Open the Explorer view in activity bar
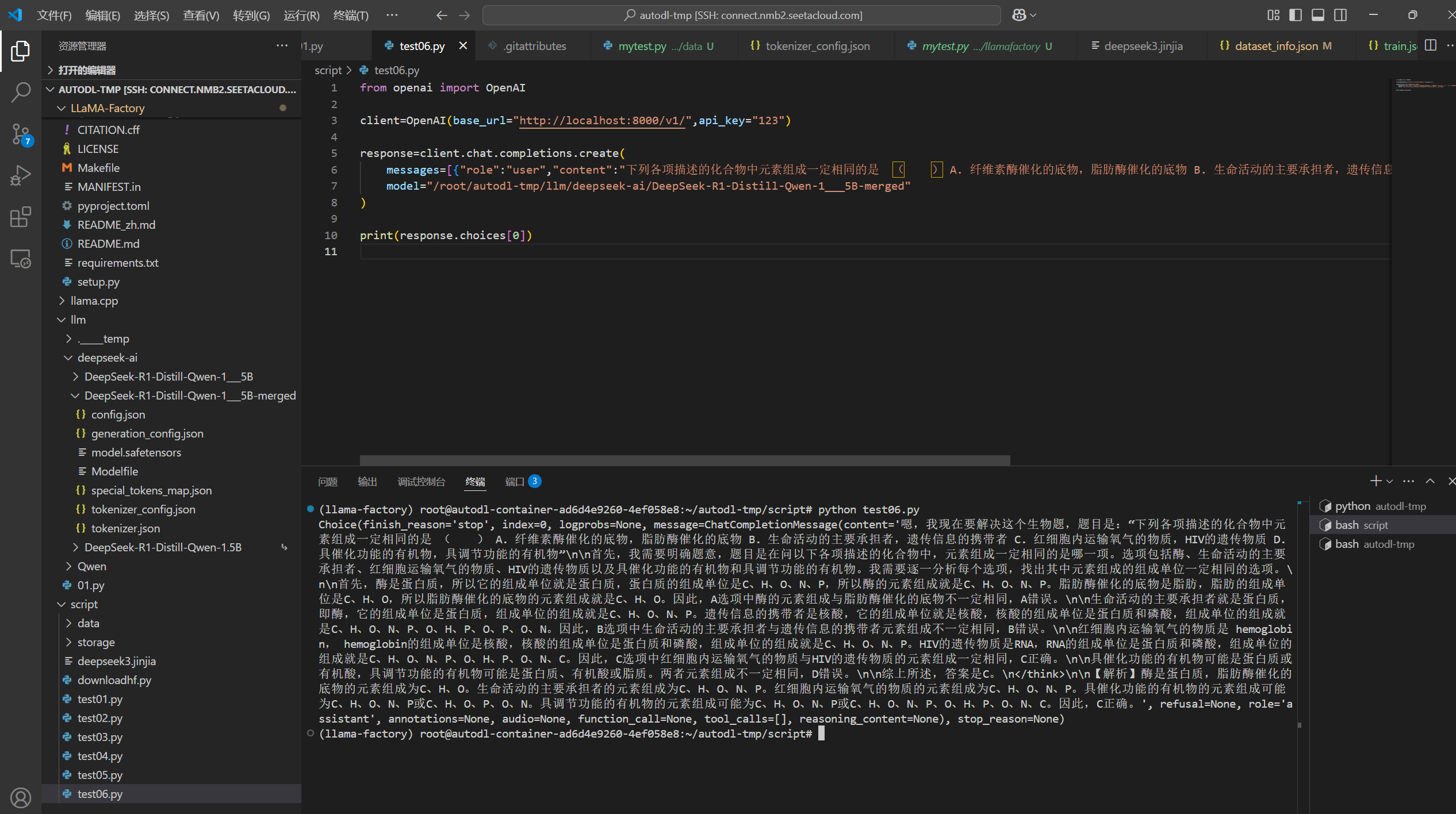Image resolution: width=1456 pixels, height=814 pixels. (21, 51)
